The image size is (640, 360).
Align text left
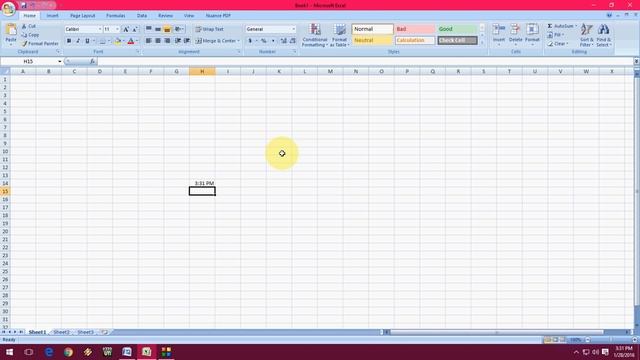(149, 41)
